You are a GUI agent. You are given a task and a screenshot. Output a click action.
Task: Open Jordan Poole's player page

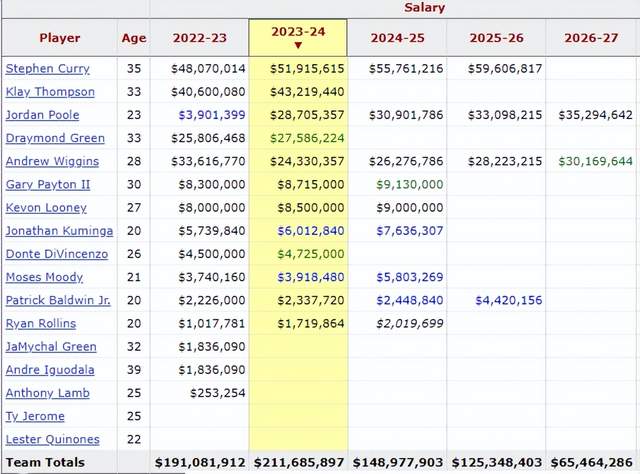point(42,115)
